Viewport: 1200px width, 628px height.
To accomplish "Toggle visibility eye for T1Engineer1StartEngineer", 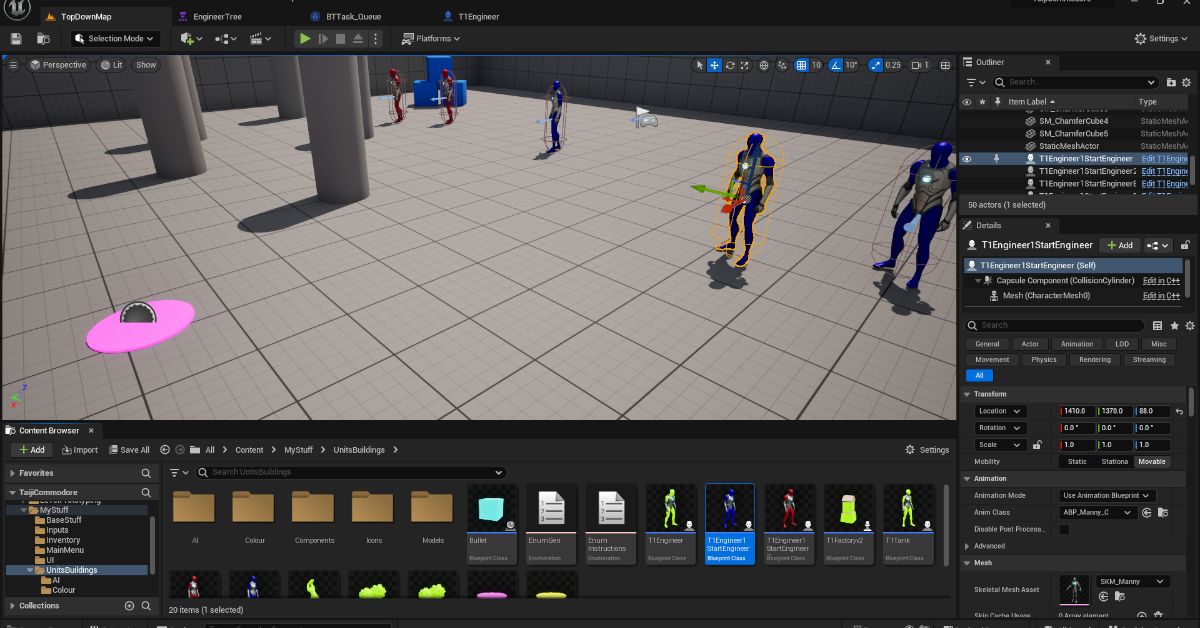I will [966, 159].
